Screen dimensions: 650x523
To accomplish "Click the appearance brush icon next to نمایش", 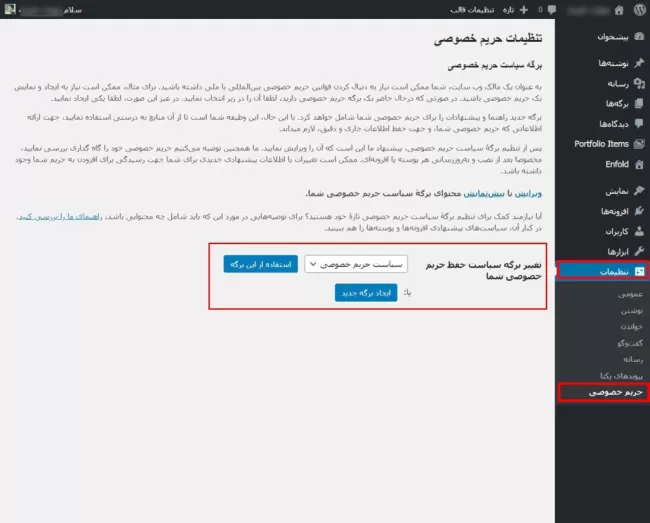I will [639, 191].
